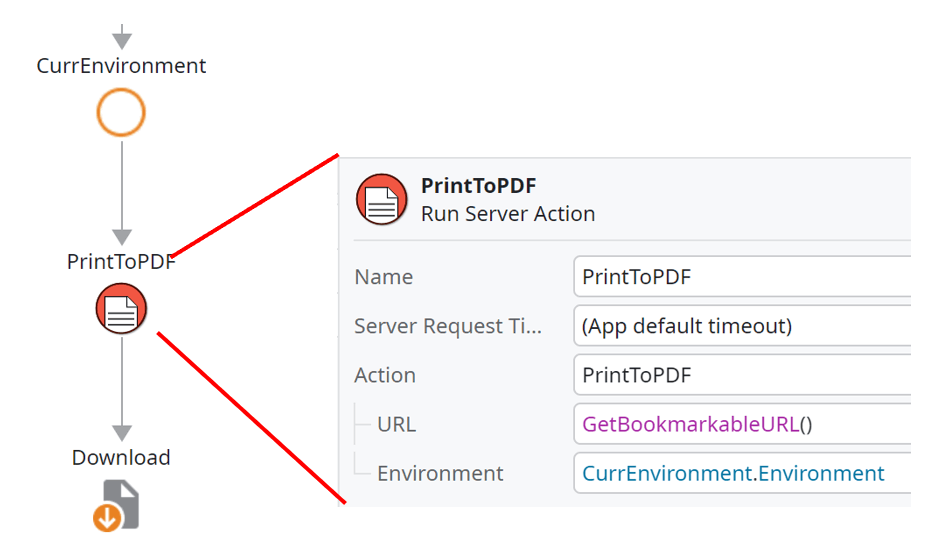
Task: Open the Action field showing PrintToPDF
Action: pos(742,375)
